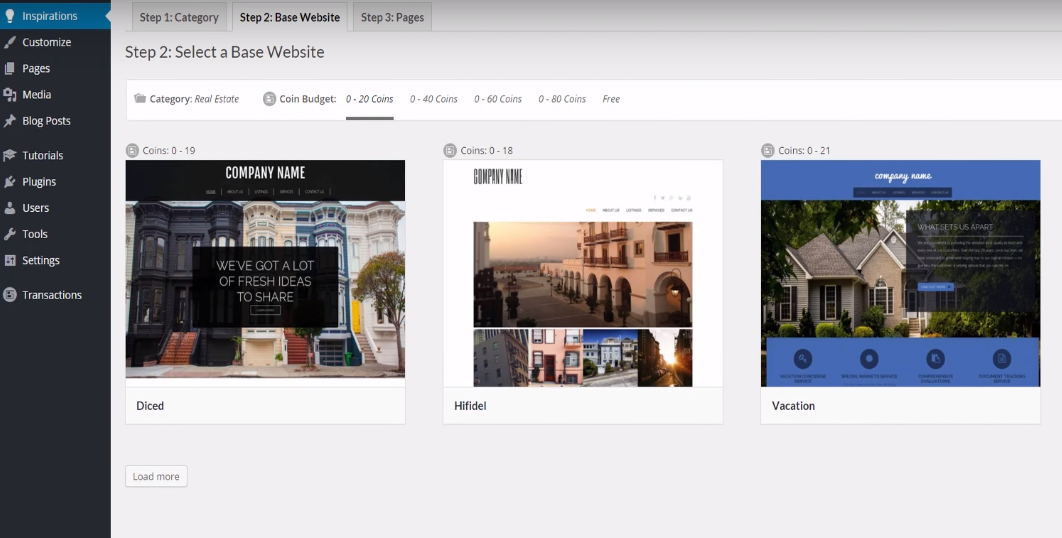Image resolution: width=1062 pixels, height=538 pixels.
Task: Open the Tools menu item
Action: (35, 234)
